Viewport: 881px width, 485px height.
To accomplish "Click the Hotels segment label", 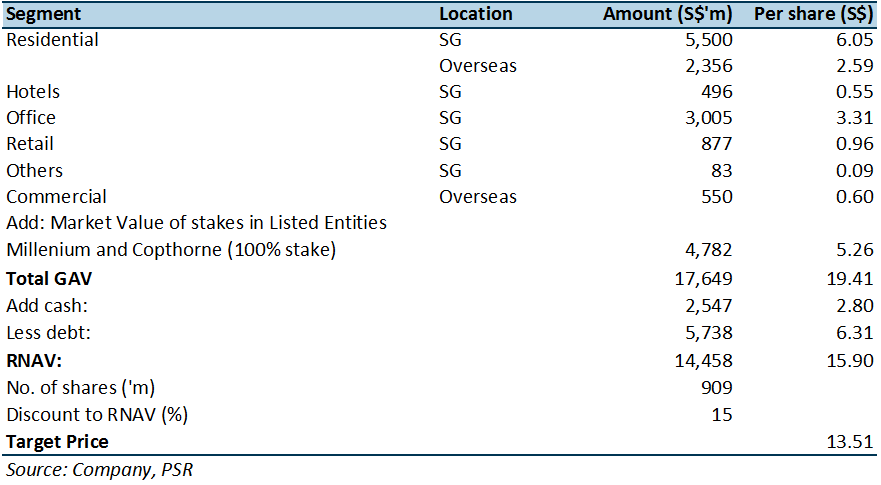I will tap(33, 92).
